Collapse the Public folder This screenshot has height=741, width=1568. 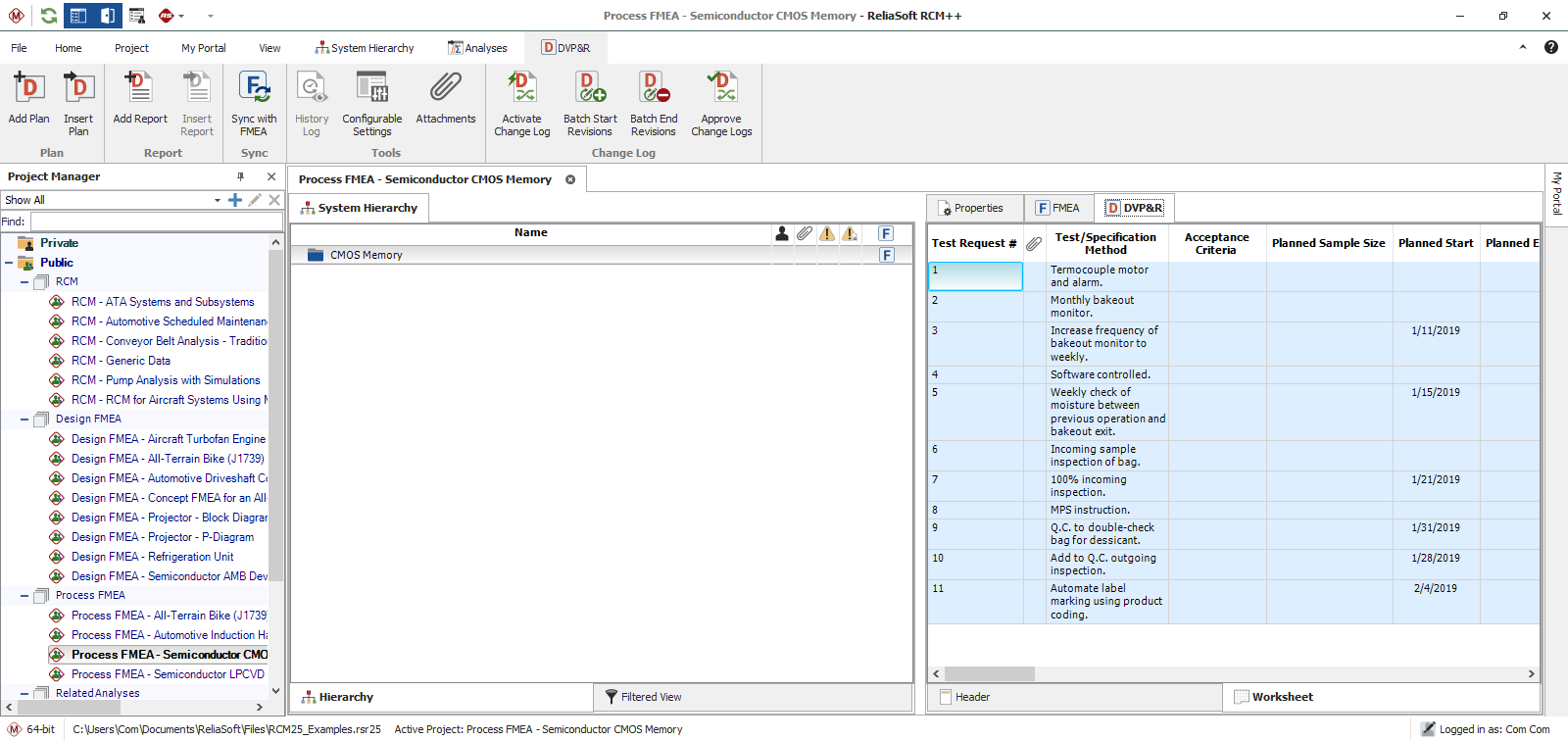(x=9, y=263)
